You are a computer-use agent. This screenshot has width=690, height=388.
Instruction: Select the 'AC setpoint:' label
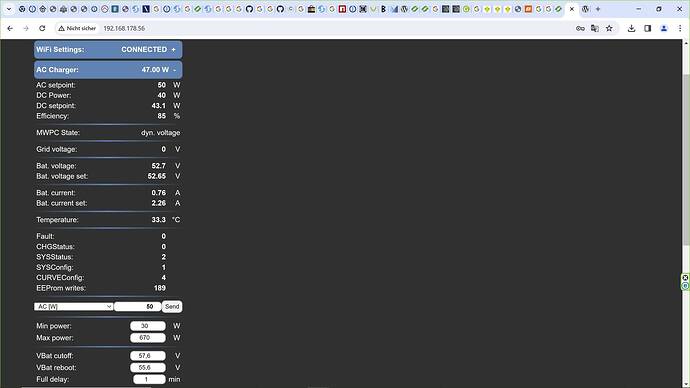[x=56, y=85]
